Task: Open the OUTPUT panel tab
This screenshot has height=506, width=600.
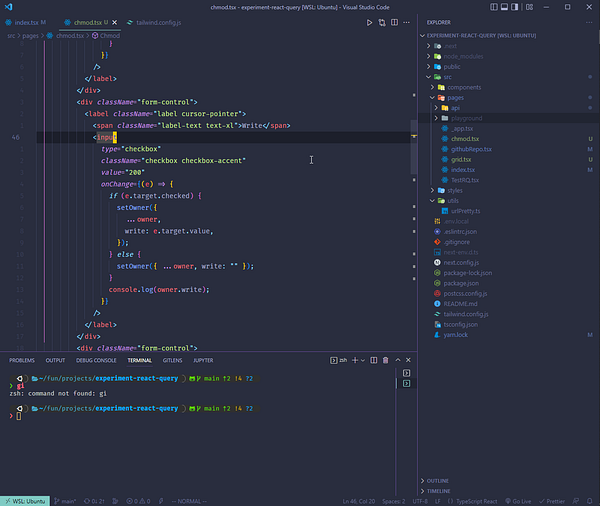Action: click(55, 361)
